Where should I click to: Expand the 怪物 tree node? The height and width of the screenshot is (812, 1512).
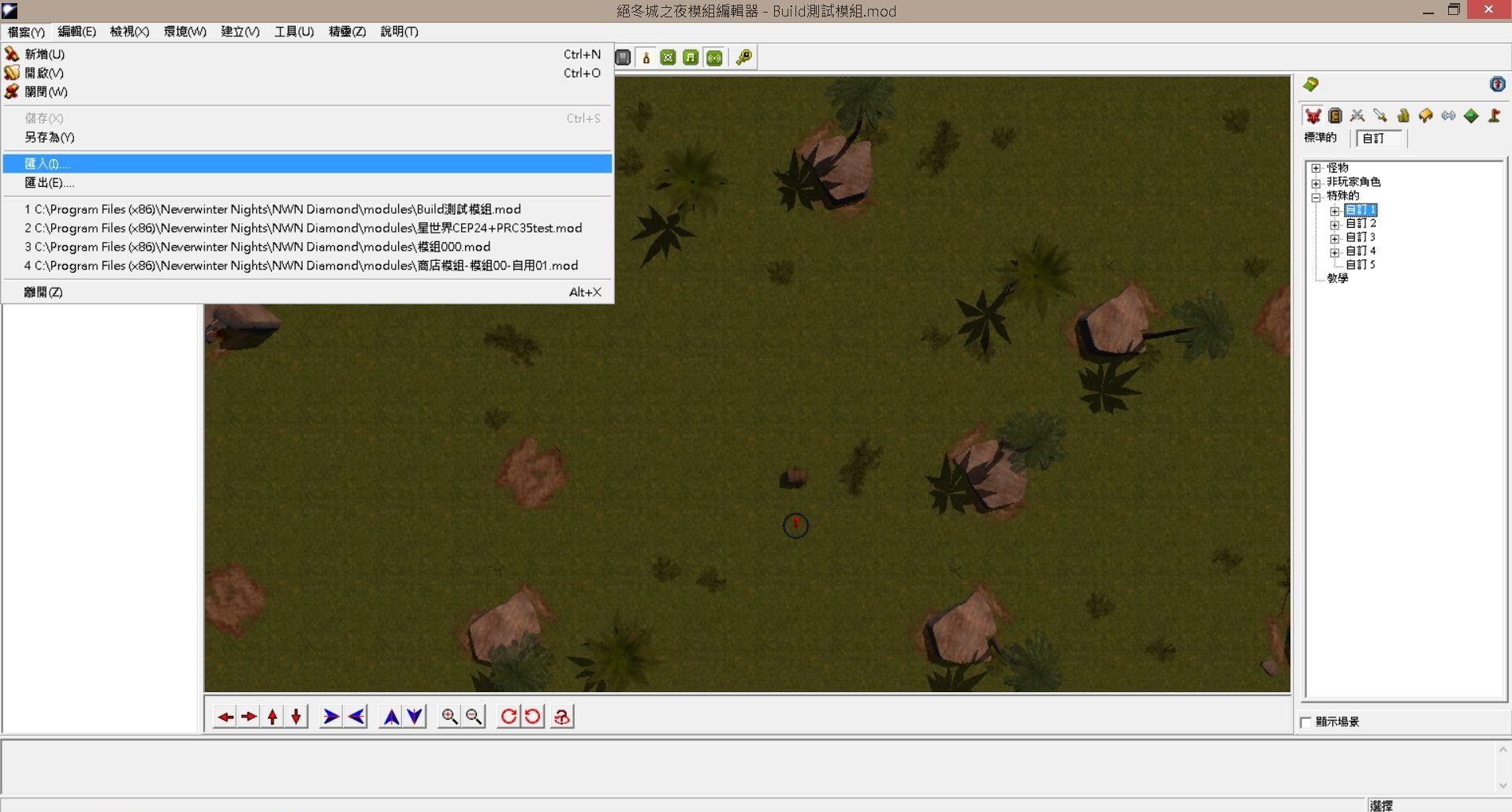[1316, 168]
